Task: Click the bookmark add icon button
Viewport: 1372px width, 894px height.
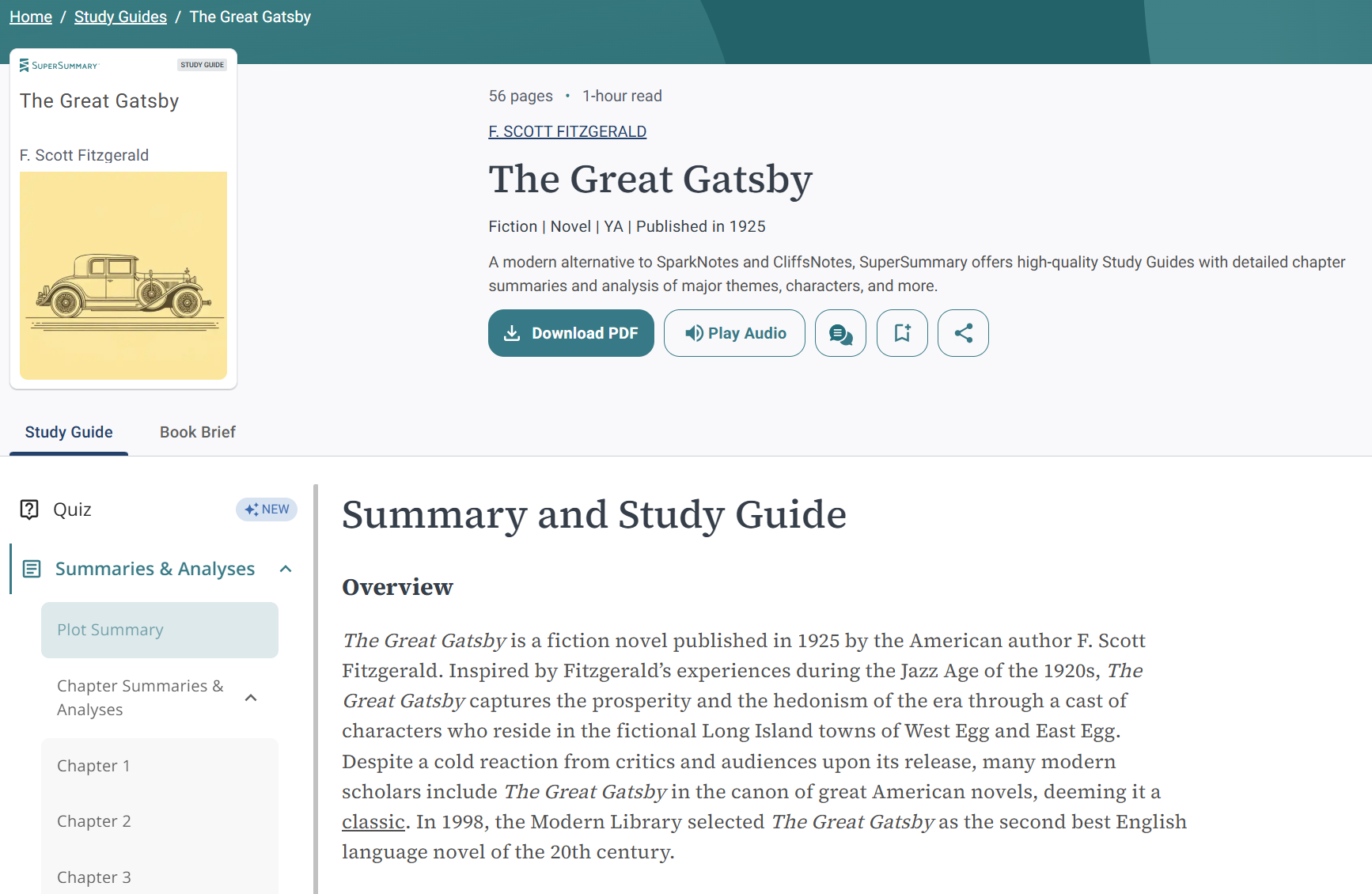Action: (902, 333)
